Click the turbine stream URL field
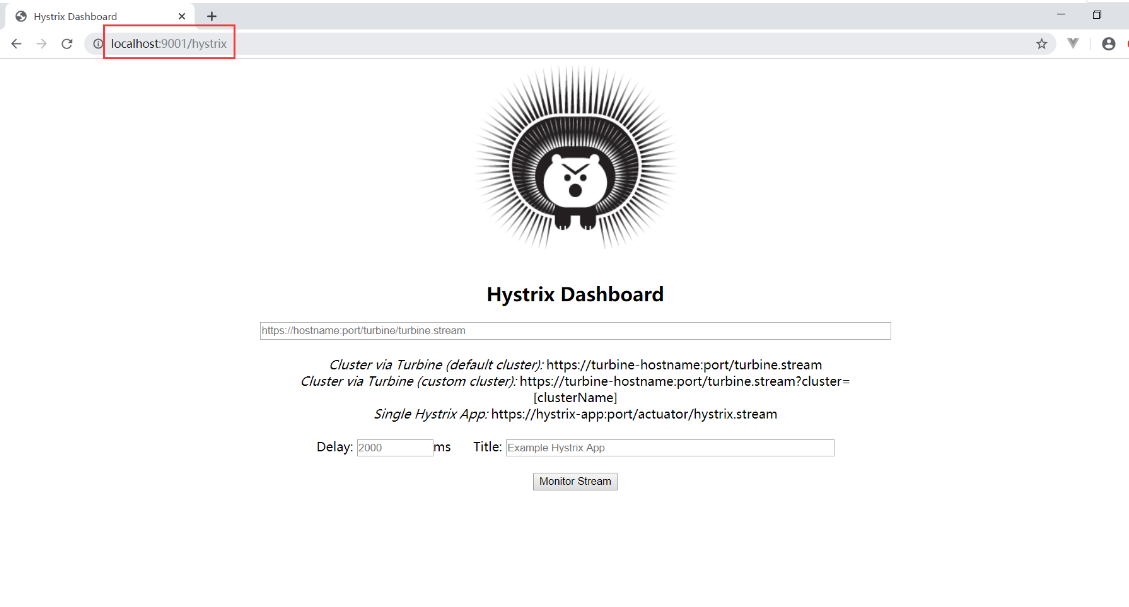 [575, 331]
